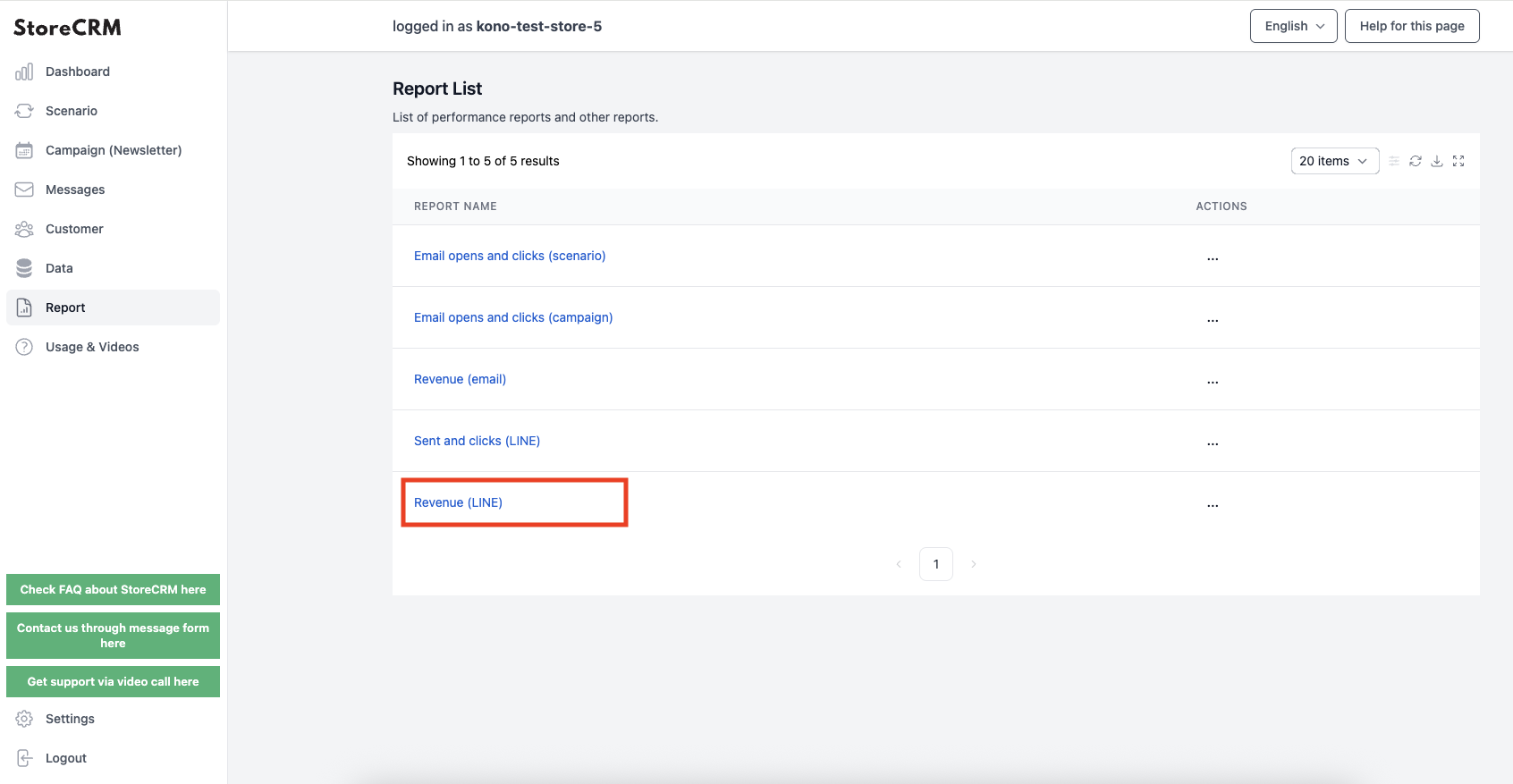Click the Campaign calendar icon

click(x=24, y=150)
